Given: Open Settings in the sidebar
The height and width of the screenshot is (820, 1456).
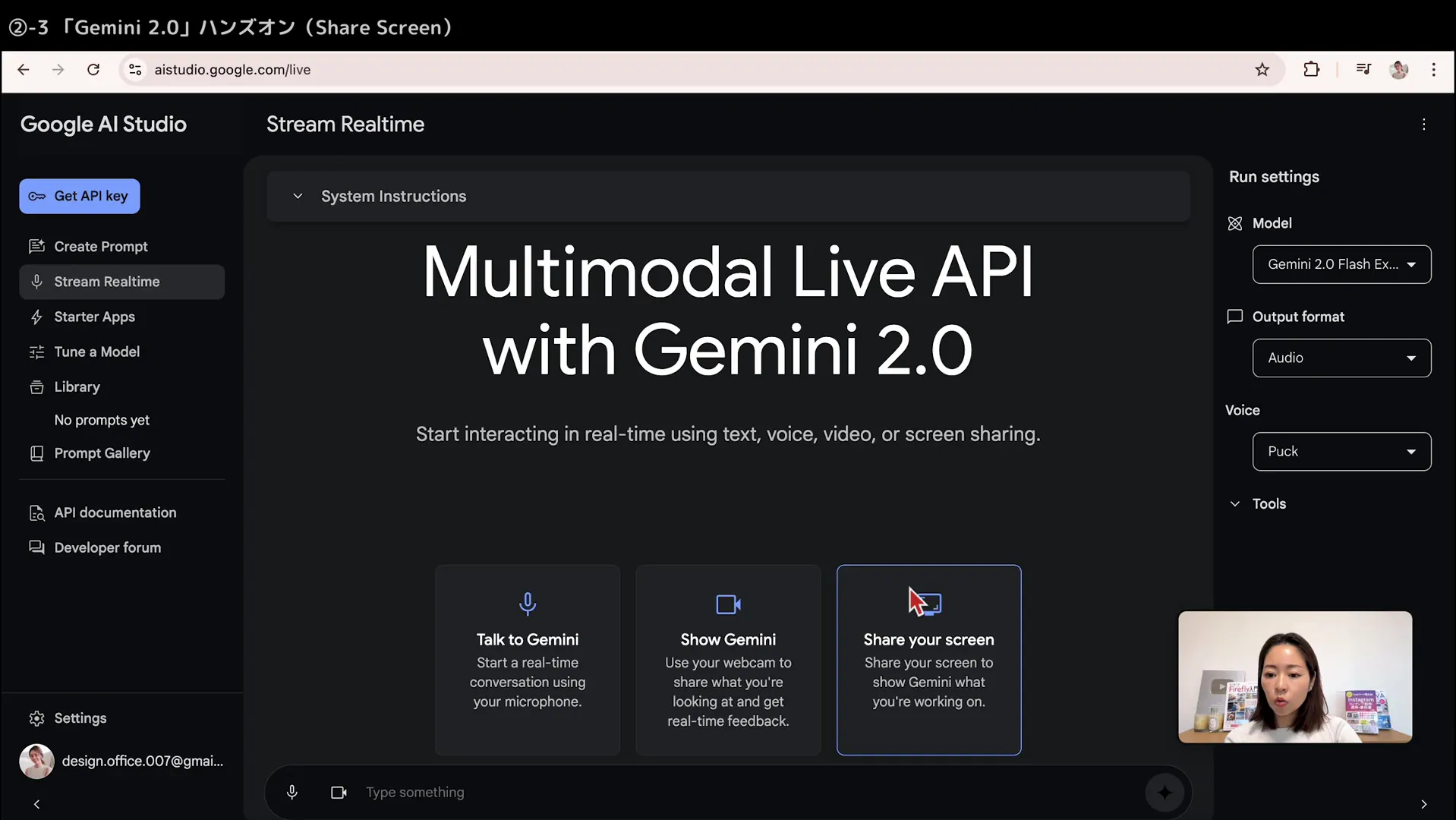Looking at the screenshot, I should click(121, 718).
